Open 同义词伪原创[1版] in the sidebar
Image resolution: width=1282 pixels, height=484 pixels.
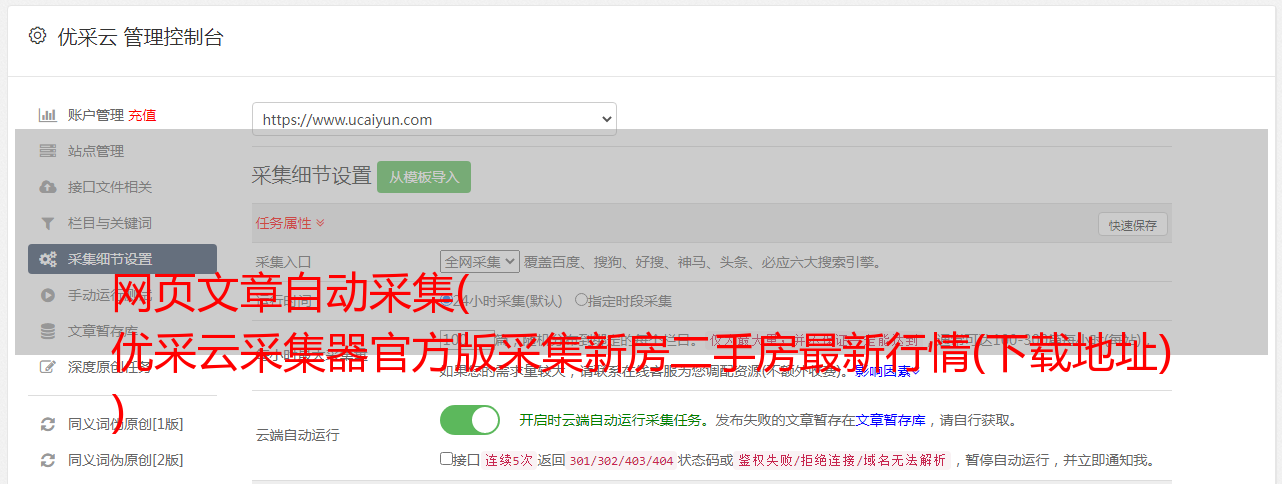click(125, 424)
